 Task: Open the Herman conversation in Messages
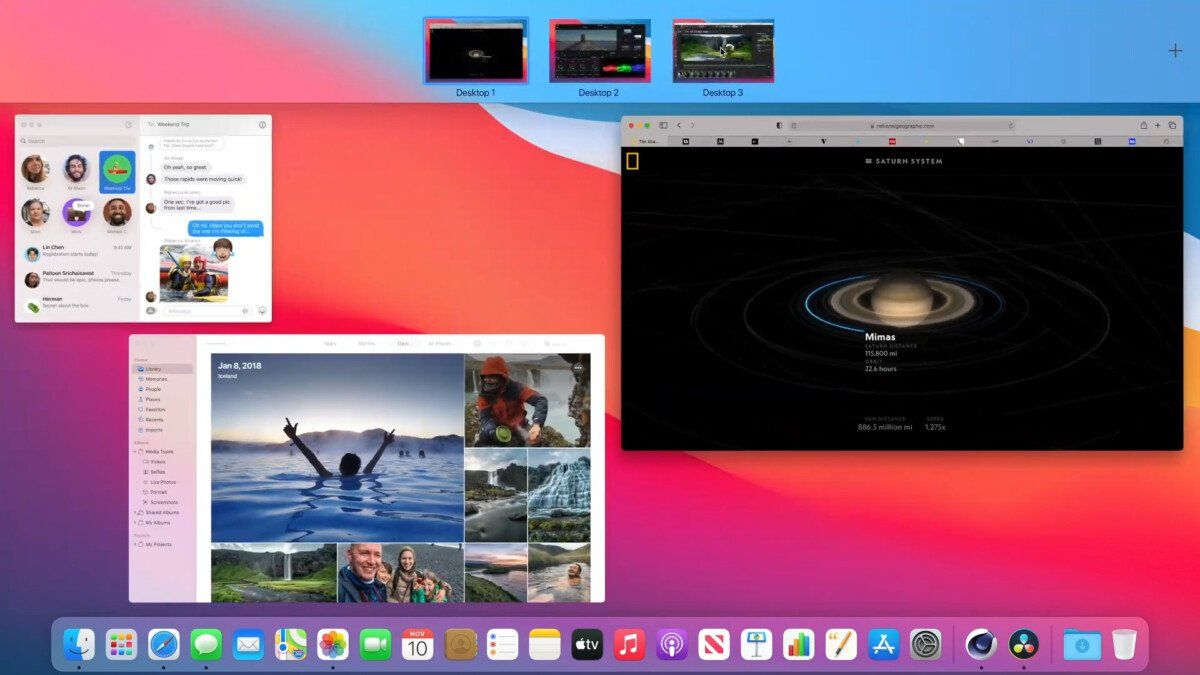pyautogui.click(x=78, y=305)
